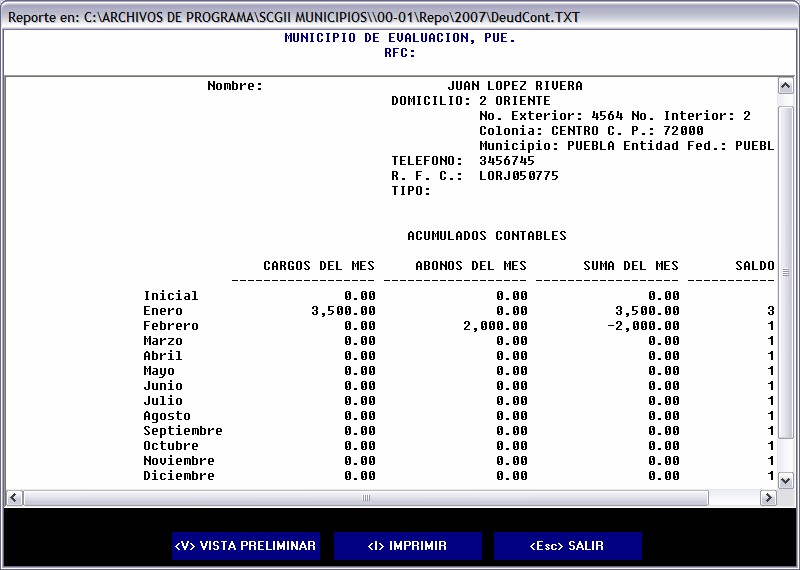Click the Enero row label

pos(163,311)
